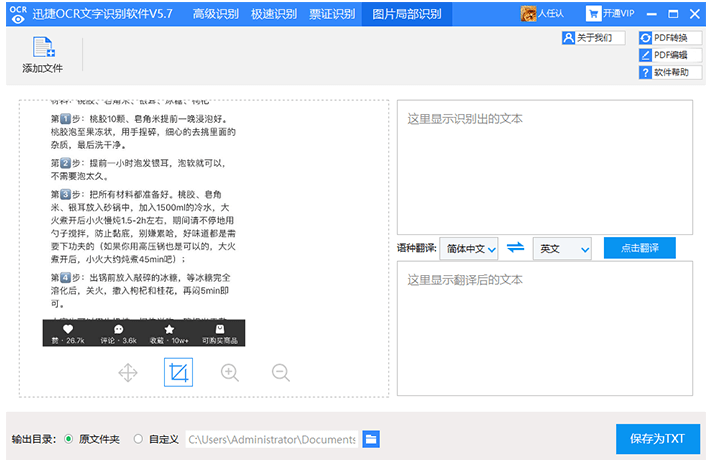Image resolution: width=708 pixels, height=460 pixels.
Task: Expand the 简体中文 source language dropdown
Action: pos(469,248)
